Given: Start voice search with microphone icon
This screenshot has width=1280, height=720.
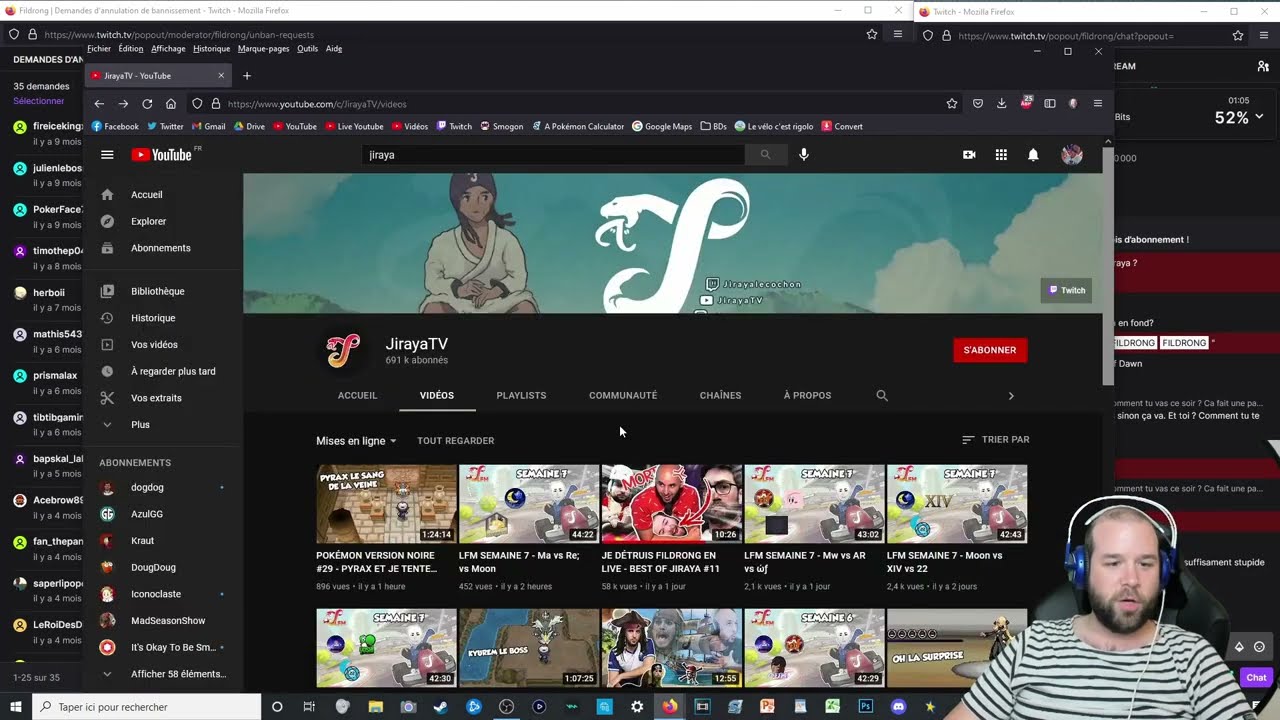Looking at the screenshot, I should 803,155.
